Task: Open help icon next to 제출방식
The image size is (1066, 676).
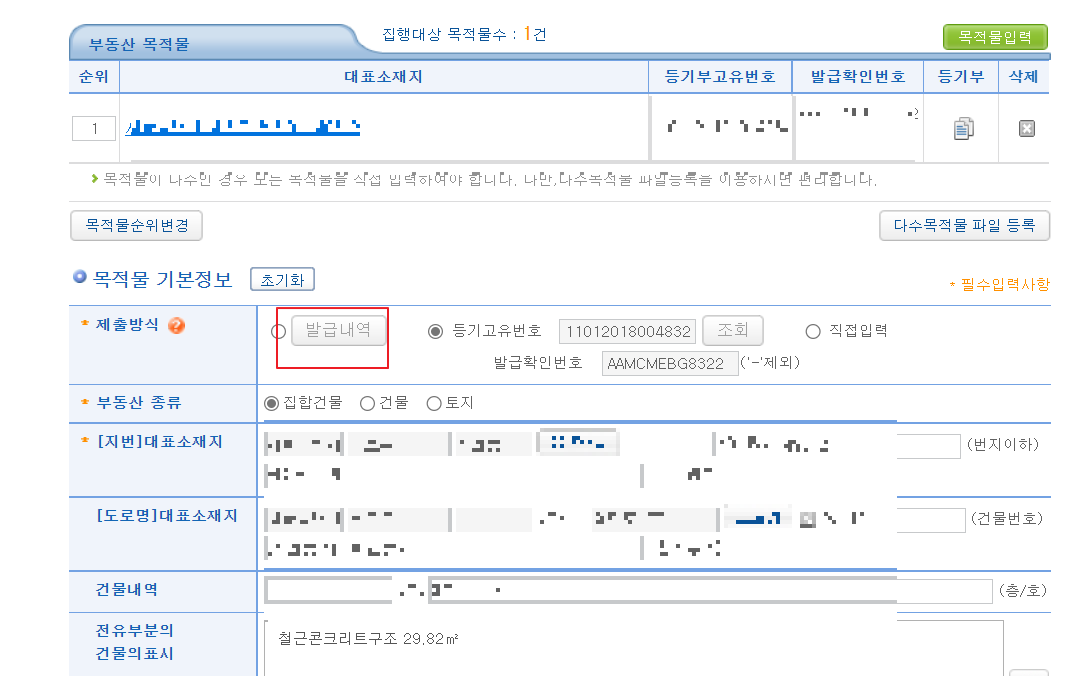Action: (x=176, y=326)
